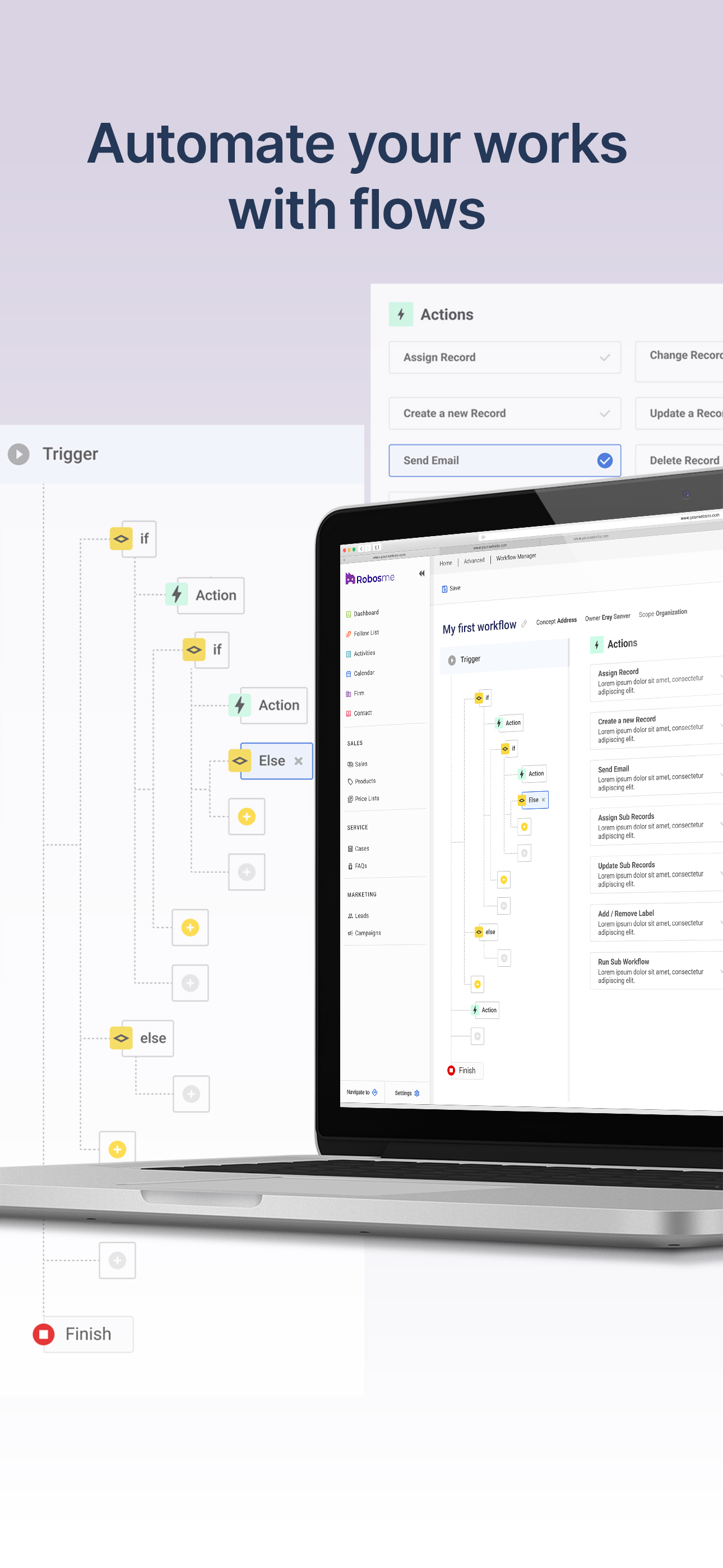This screenshot has height=1568, width=723.
Task: Open Activities in the laptop sidebar
Action: 361,653
